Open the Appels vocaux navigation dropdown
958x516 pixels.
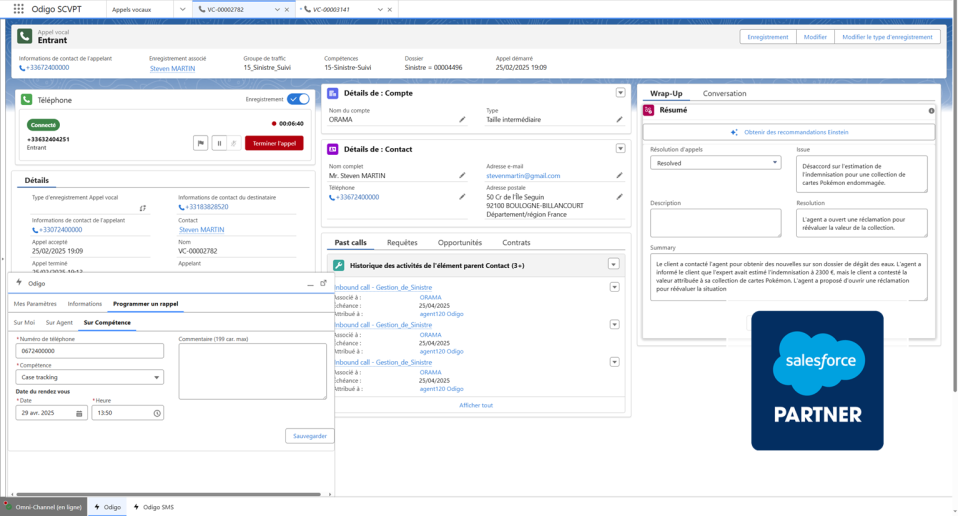click(x=182, y=10)
